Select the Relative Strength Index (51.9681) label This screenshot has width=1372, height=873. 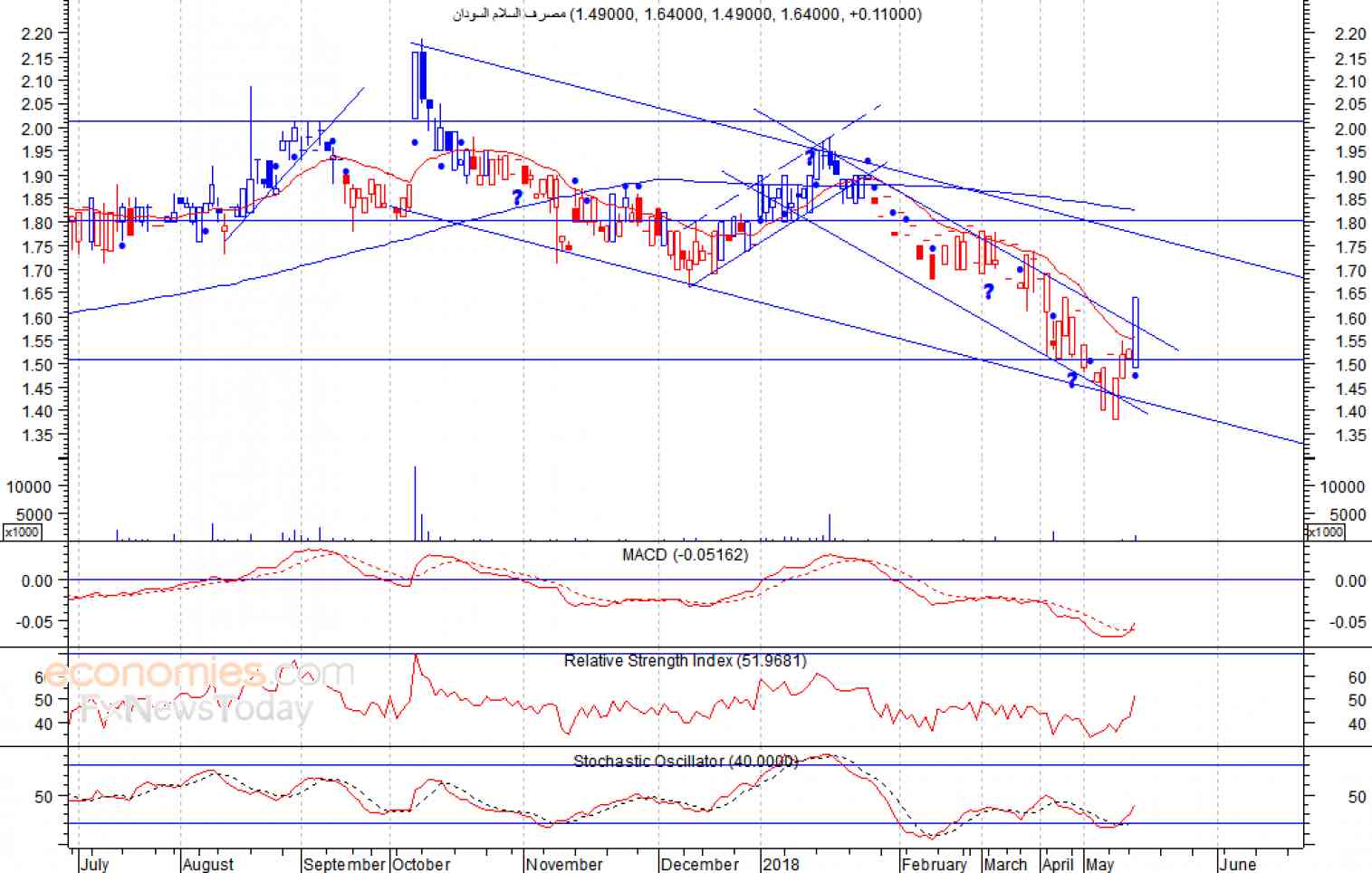tap(685, 661)
